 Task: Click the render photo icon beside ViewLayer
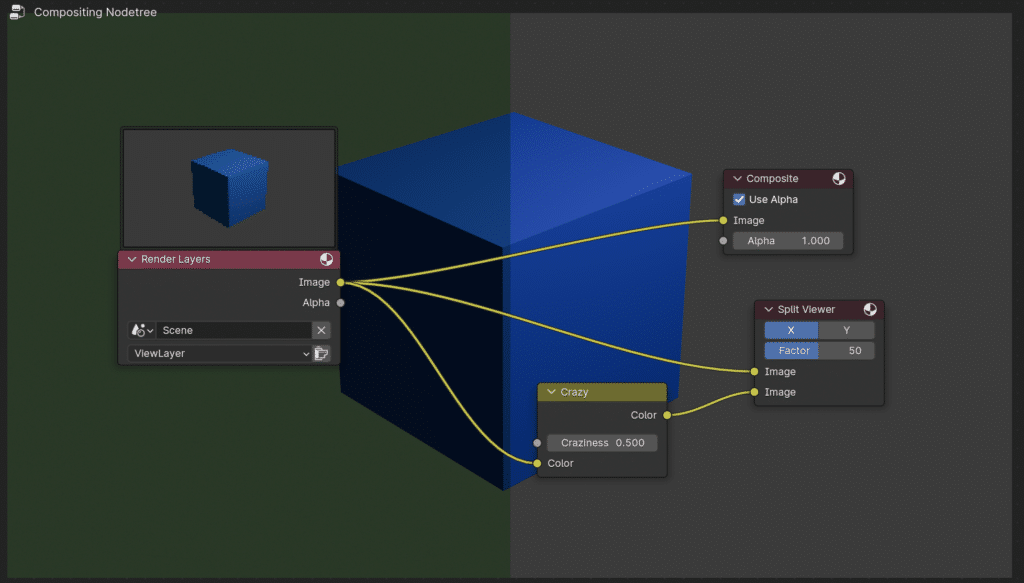pos(322,353)
